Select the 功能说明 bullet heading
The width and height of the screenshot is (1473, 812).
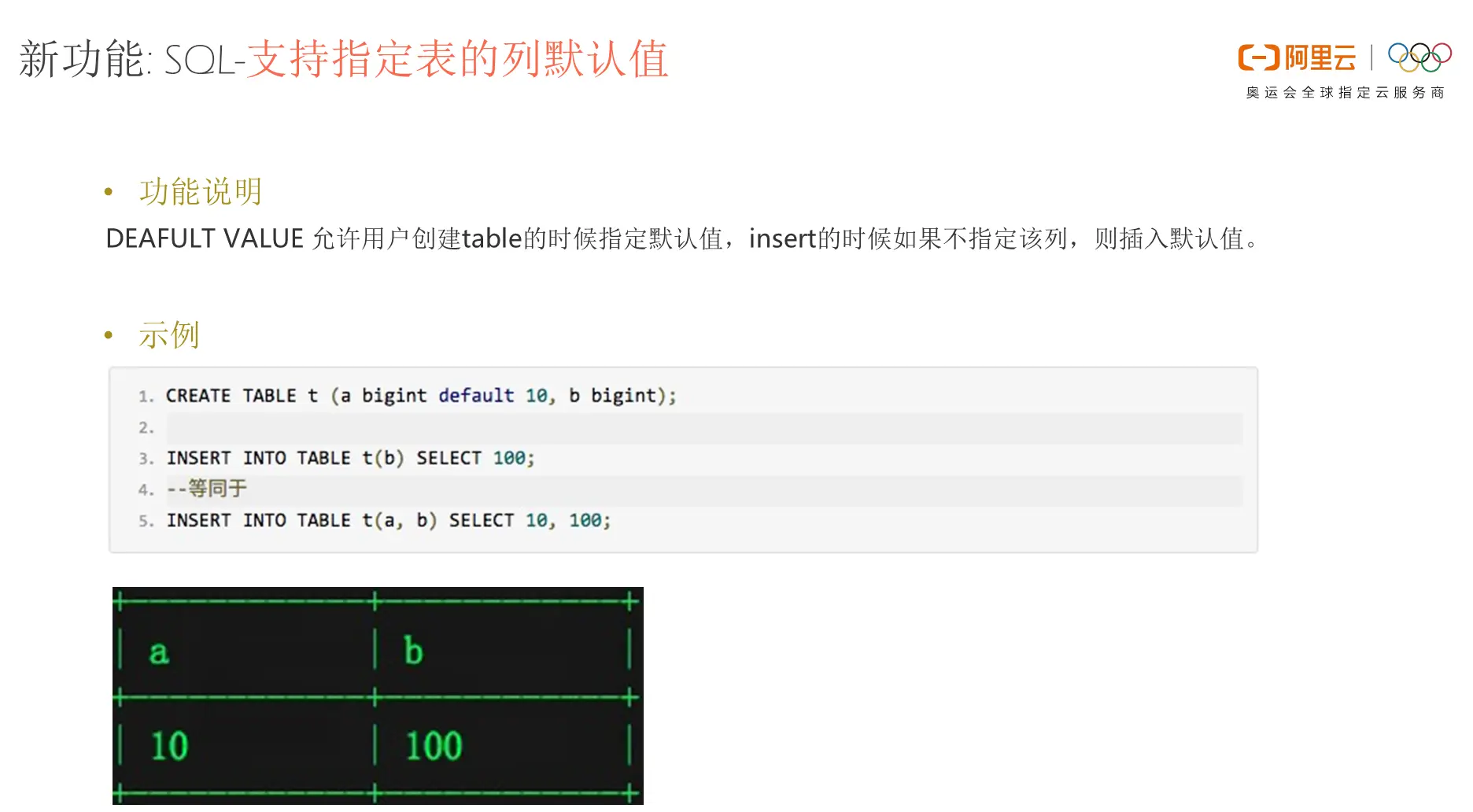(201, 192)
